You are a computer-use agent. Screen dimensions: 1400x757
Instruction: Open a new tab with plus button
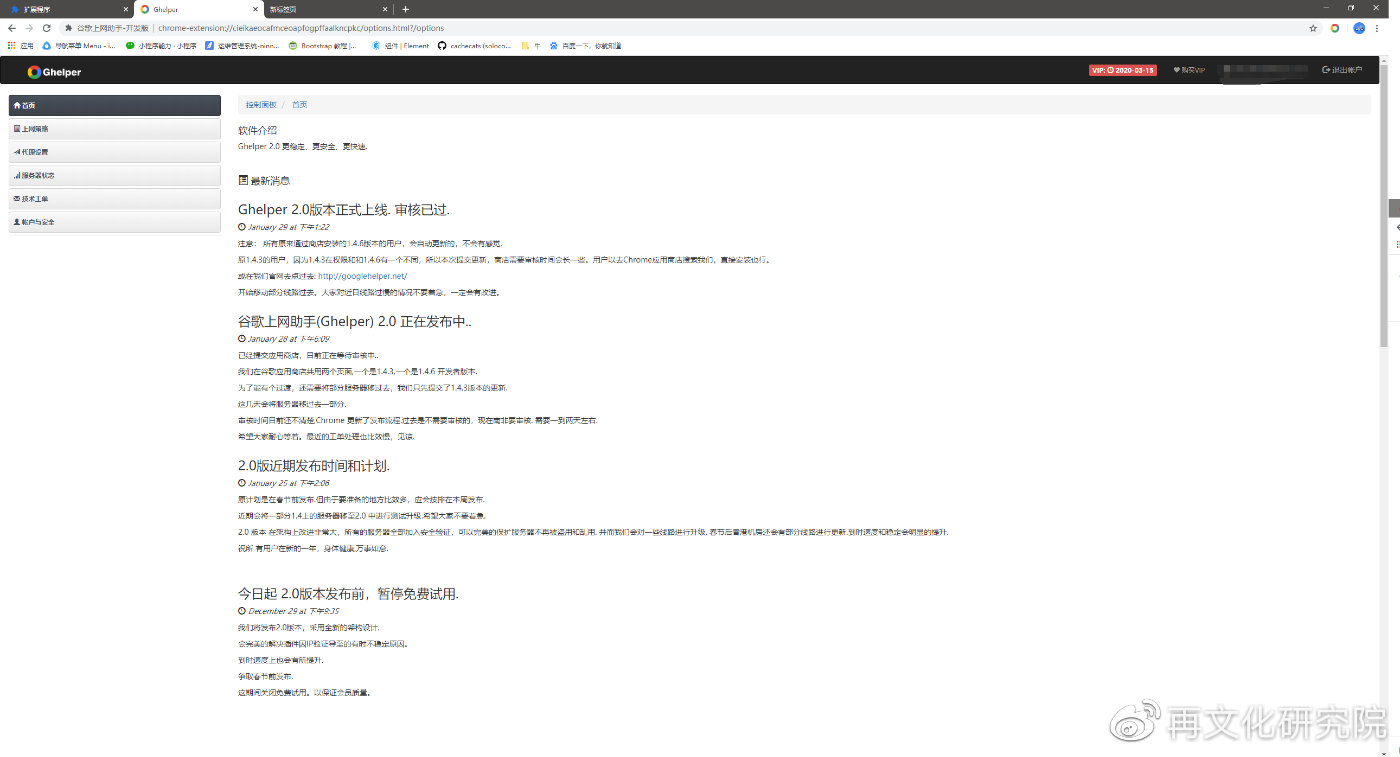click(x=405, y=9)
